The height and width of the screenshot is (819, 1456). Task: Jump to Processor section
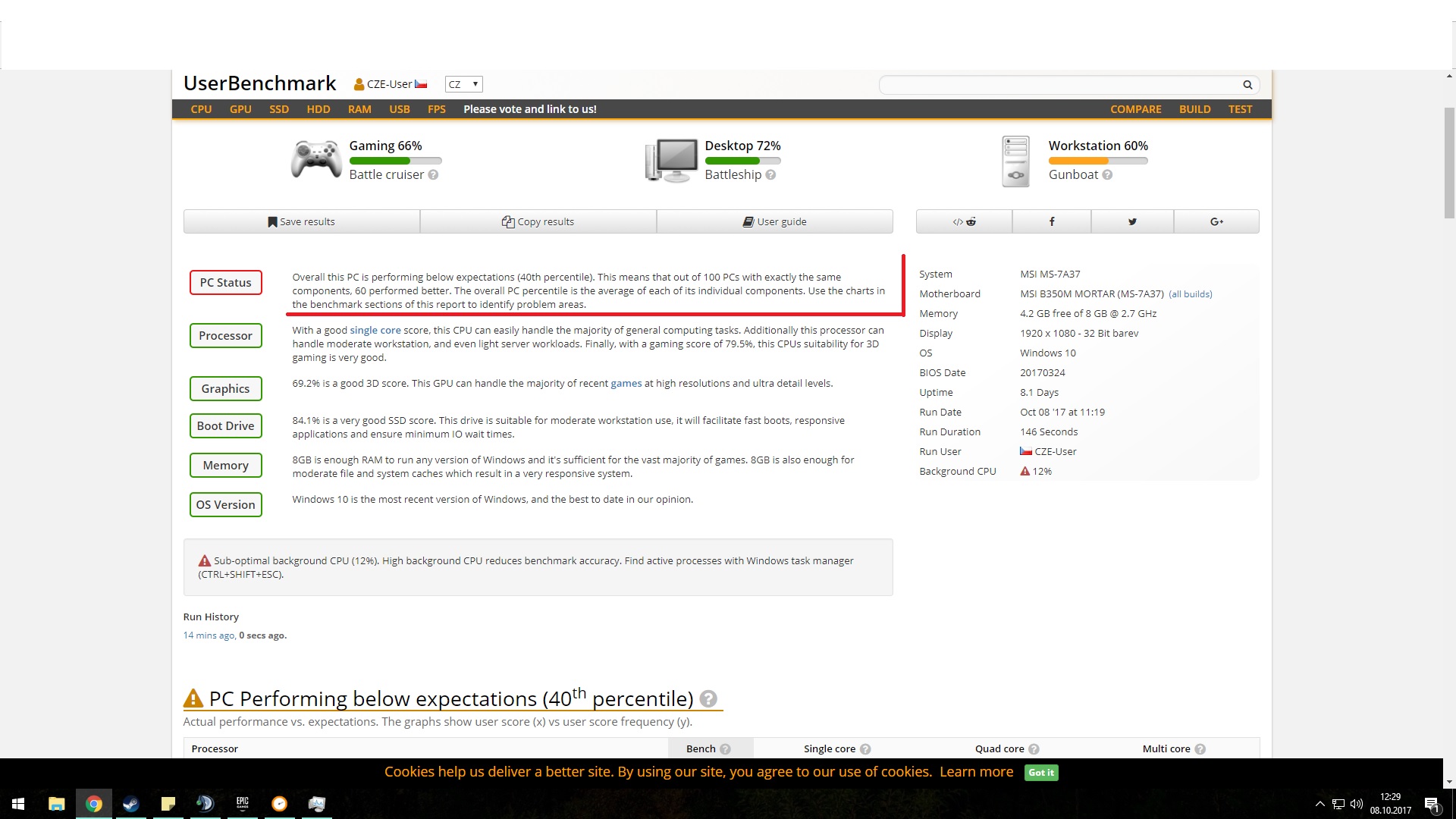tap(225, 336)
